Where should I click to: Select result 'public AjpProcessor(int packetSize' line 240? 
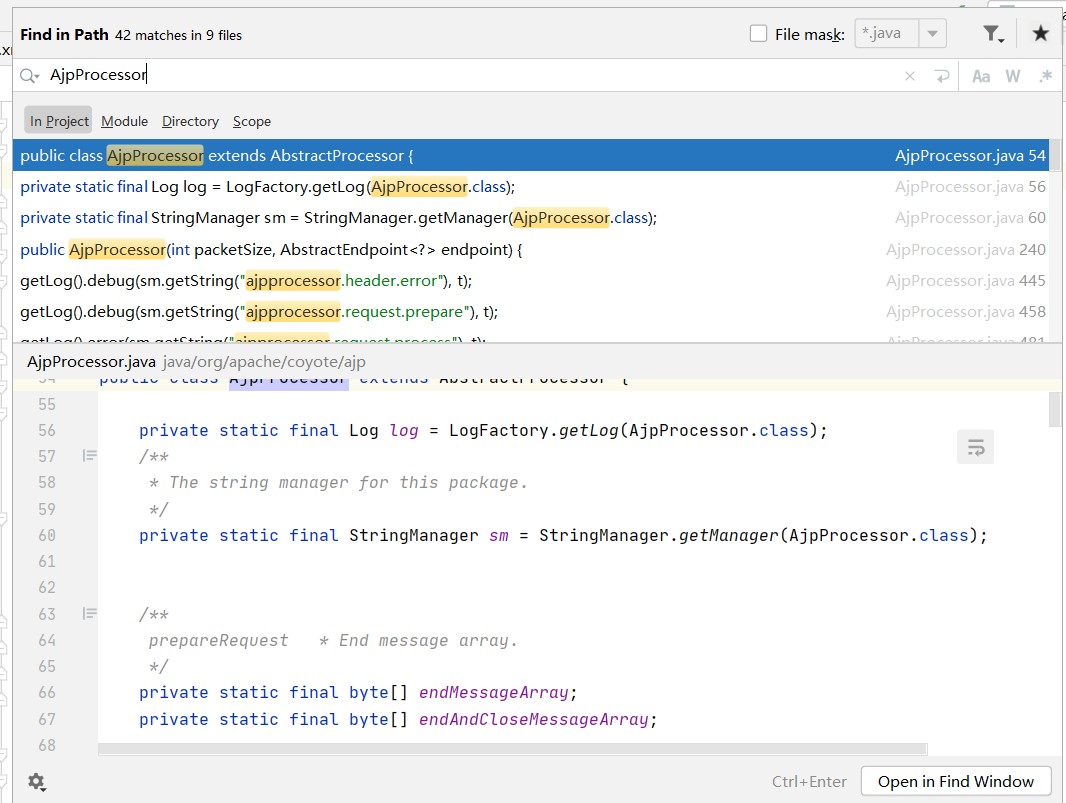(x=530, y=250)
